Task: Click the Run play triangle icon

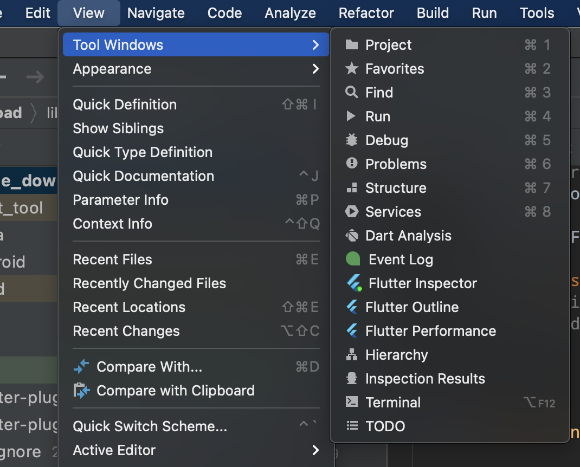Action: (351, 116)
